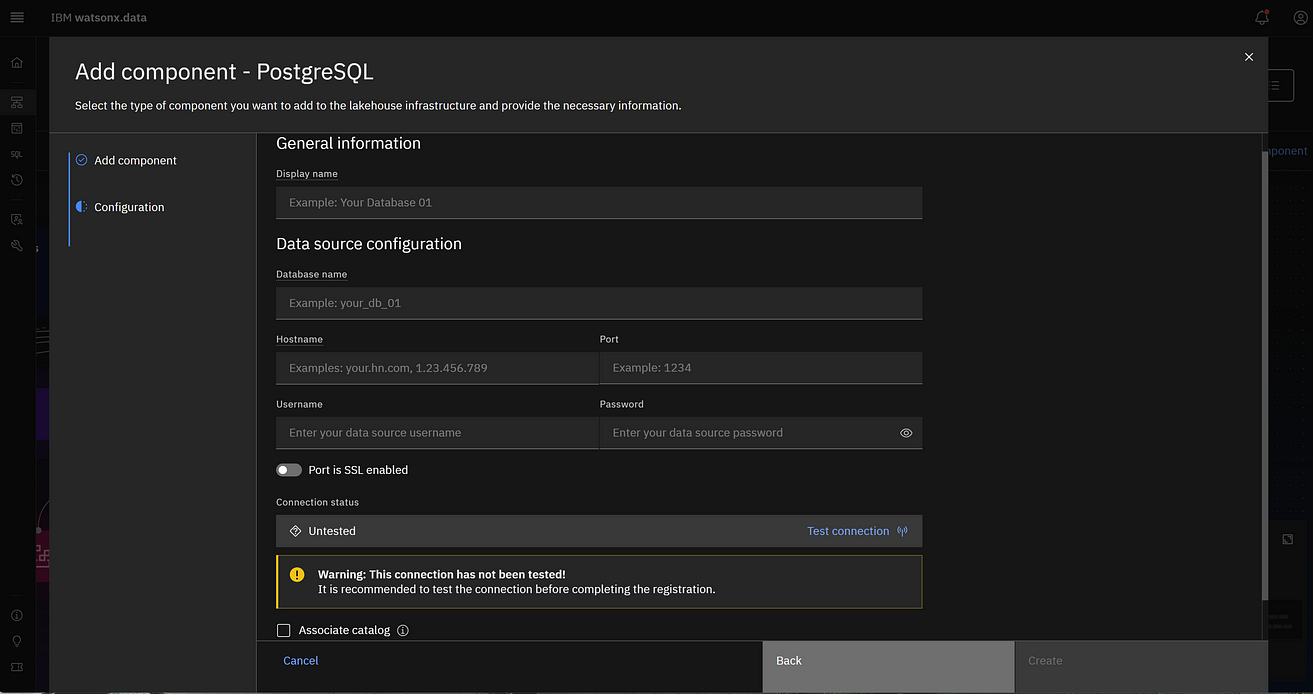Click the Associate catalog info icon
This screenshot has height=694, width=1313.
[403, 630]
